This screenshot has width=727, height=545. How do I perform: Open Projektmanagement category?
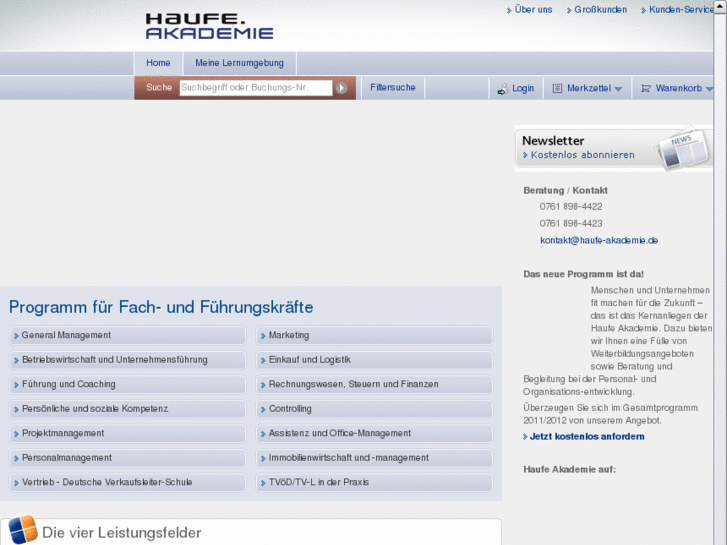tap(127, 434)
